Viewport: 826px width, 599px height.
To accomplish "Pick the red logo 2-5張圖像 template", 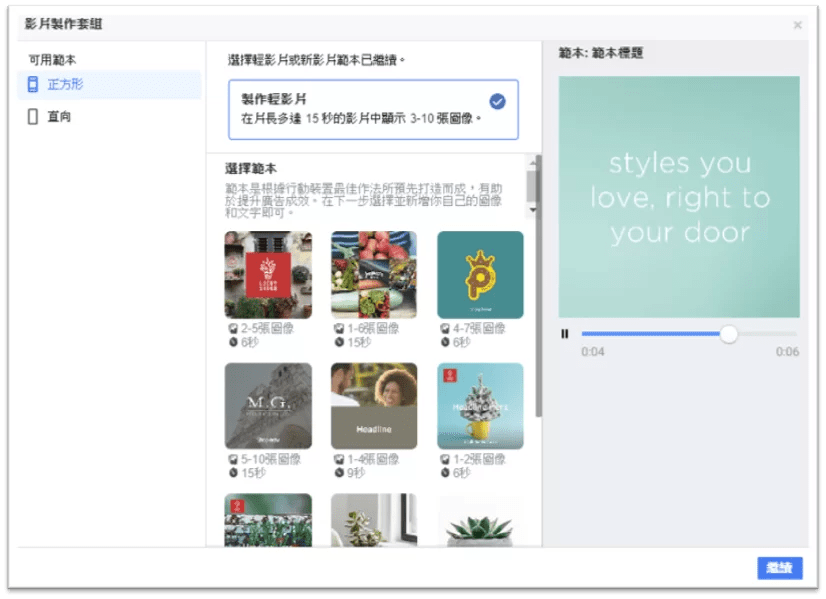I will click(268, 274).
